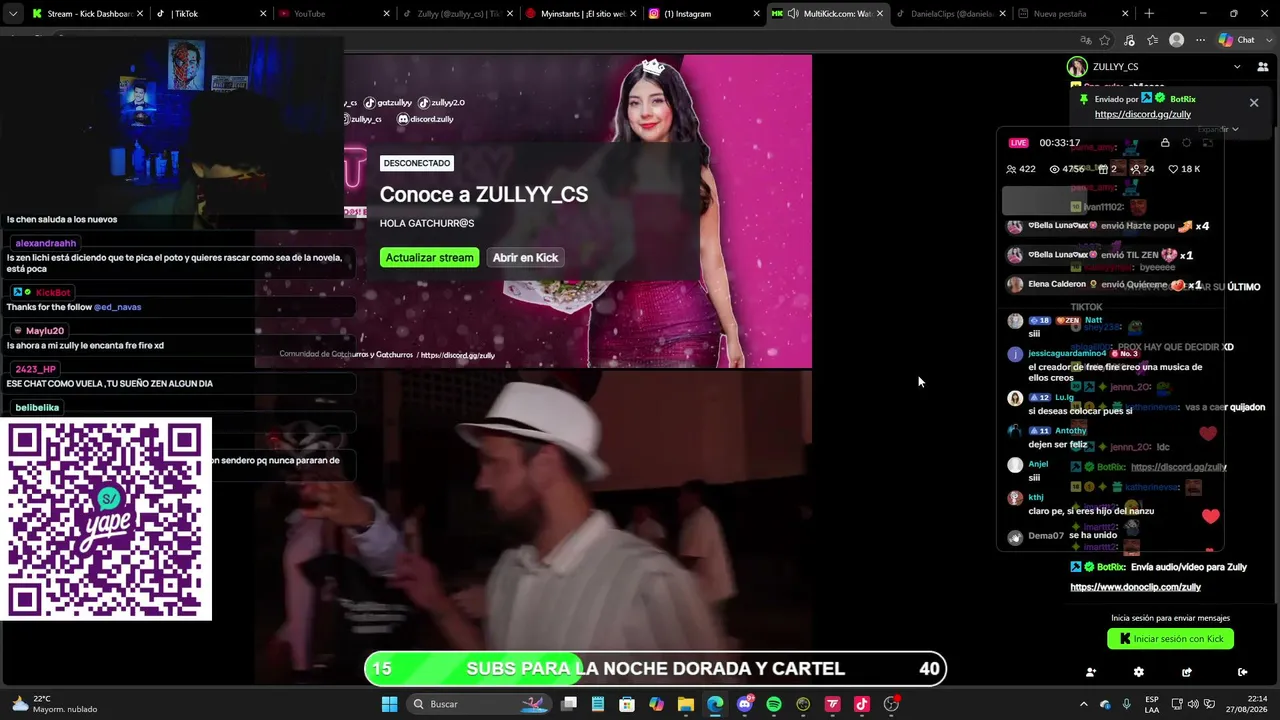This screenshot has height=720, width=1280.
Task: Click the @ed_navas mention in KickBot message
Action: pos(120,307)
